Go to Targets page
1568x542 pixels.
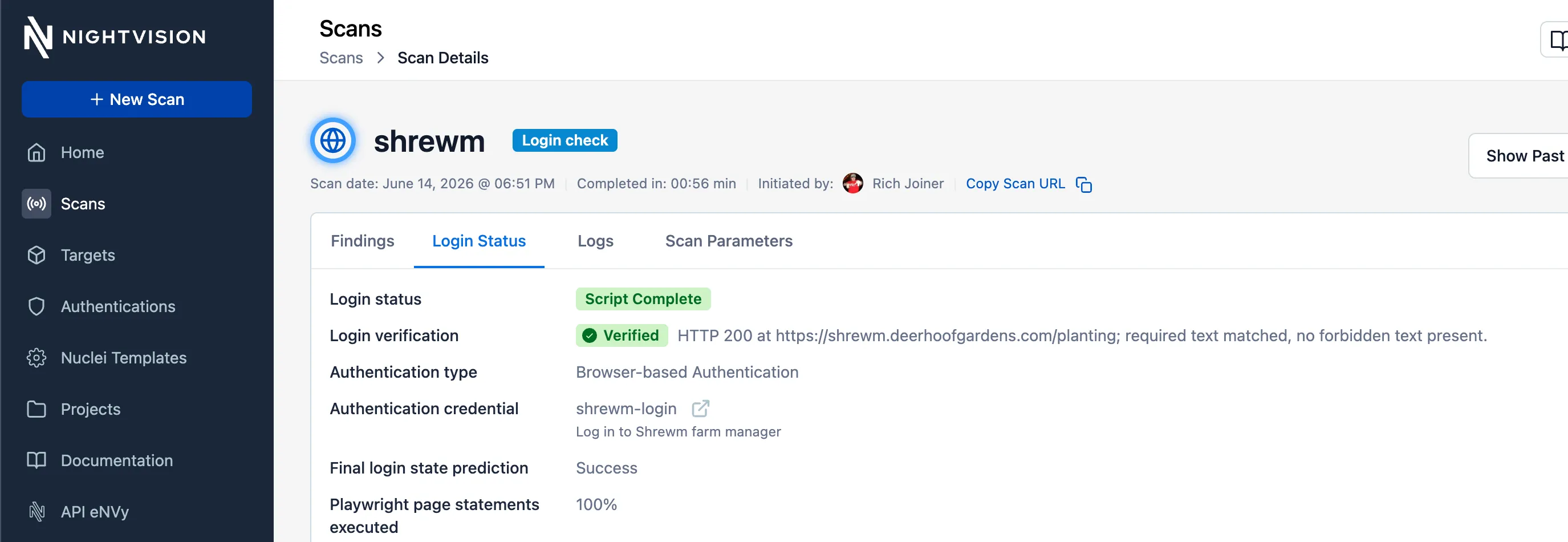click(x=88, y=255)
